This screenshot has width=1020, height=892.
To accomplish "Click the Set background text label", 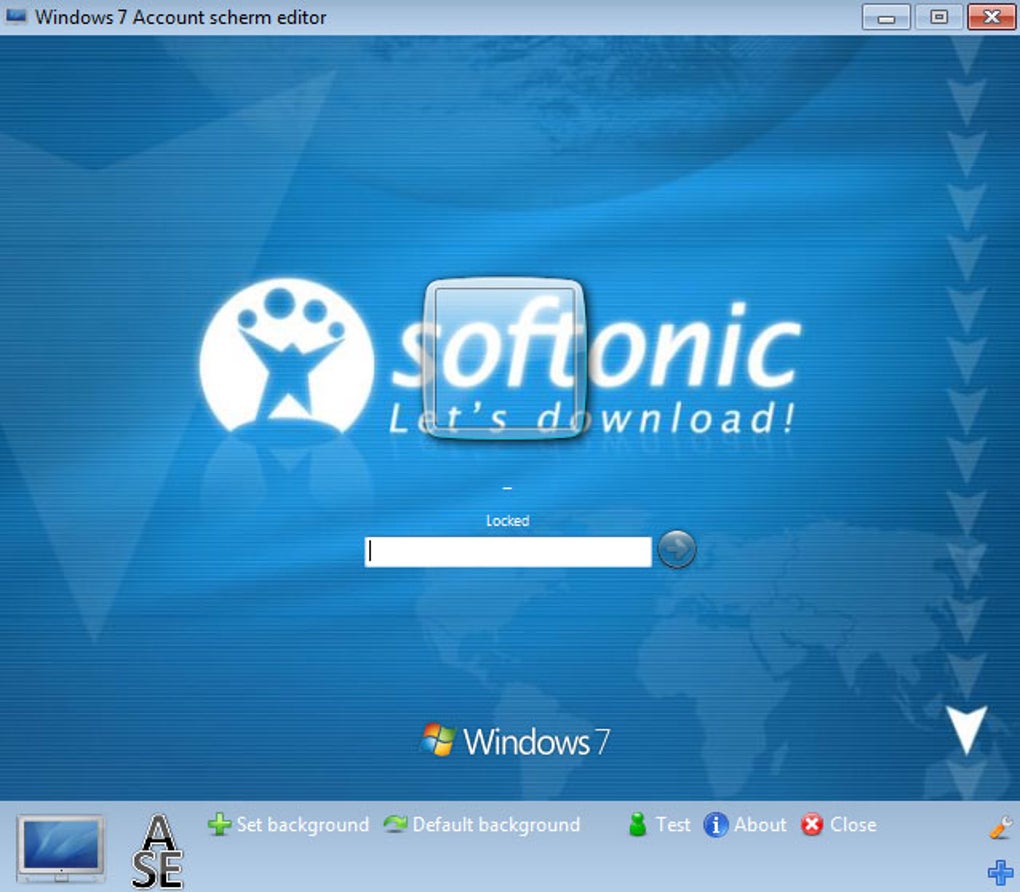I will pyautogui.click(x=301, y=825).
